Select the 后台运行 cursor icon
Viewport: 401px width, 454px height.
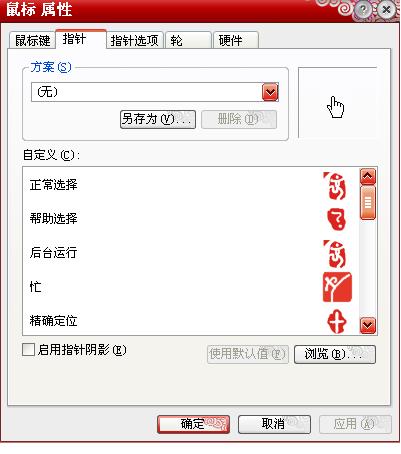[x=335, y=254]
